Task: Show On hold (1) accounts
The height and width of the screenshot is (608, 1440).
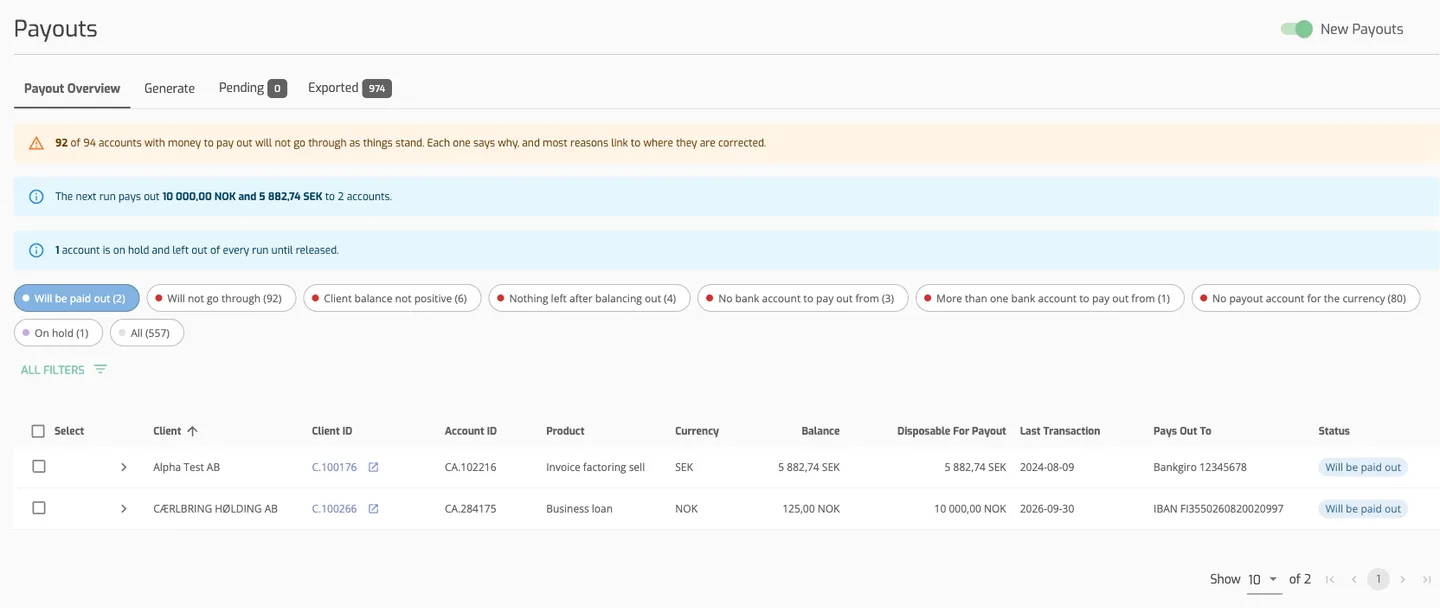Action: (x=58, y=333)
